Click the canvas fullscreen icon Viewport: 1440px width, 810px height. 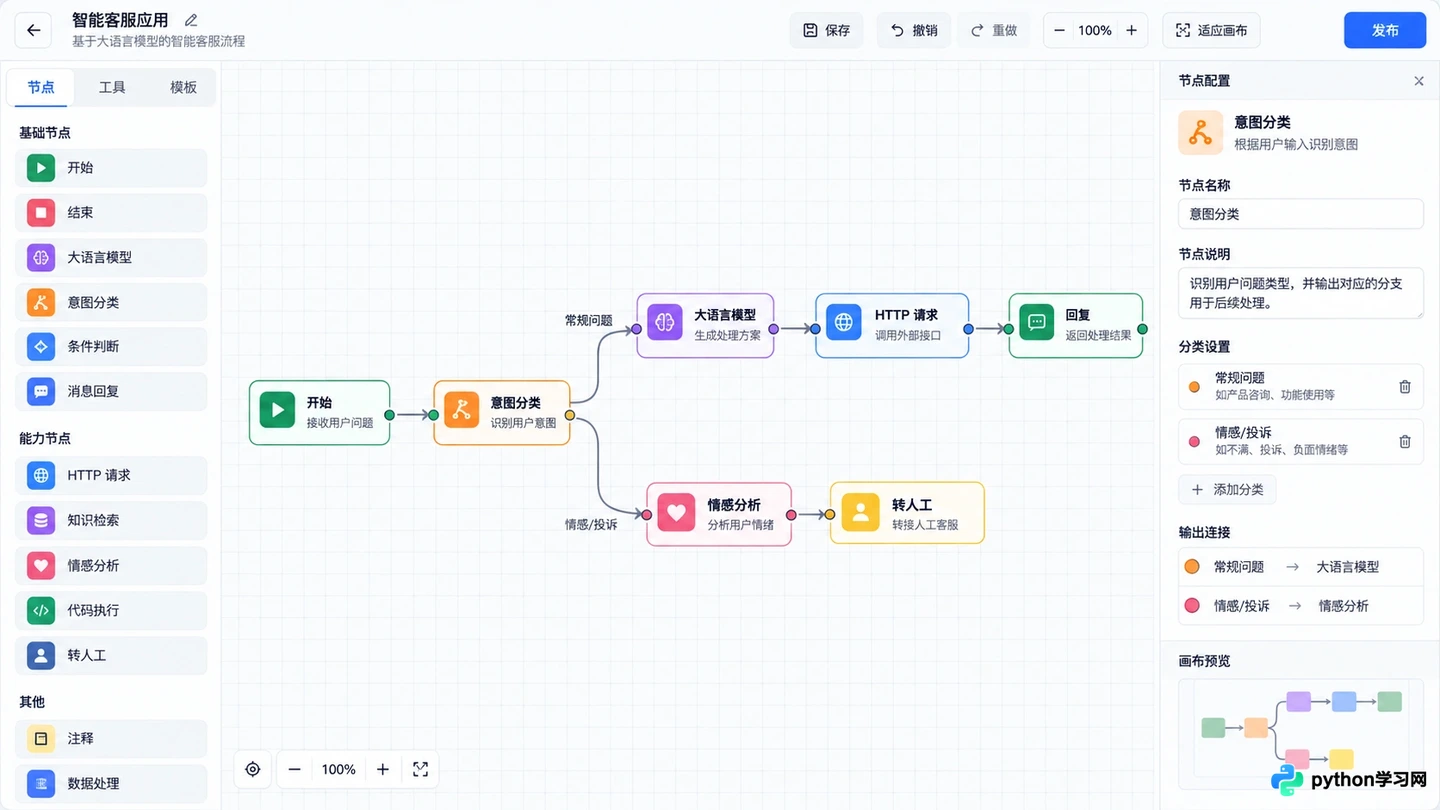pos(420,769)
